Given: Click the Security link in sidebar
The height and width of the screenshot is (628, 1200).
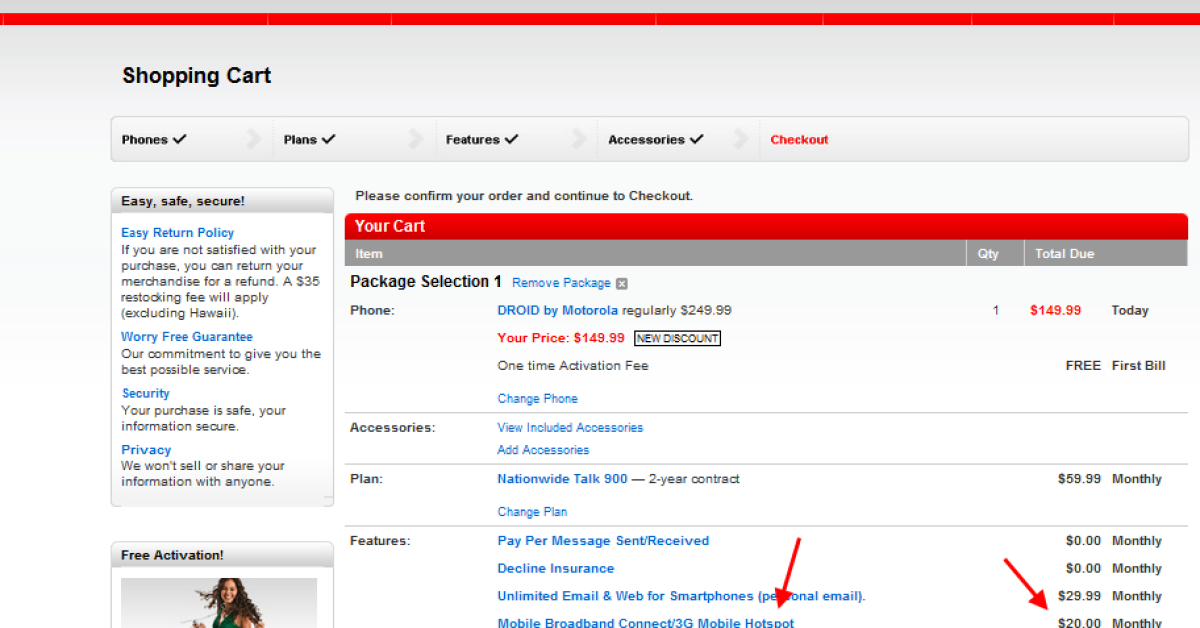Looking at the screenshot, I should 145,394.
